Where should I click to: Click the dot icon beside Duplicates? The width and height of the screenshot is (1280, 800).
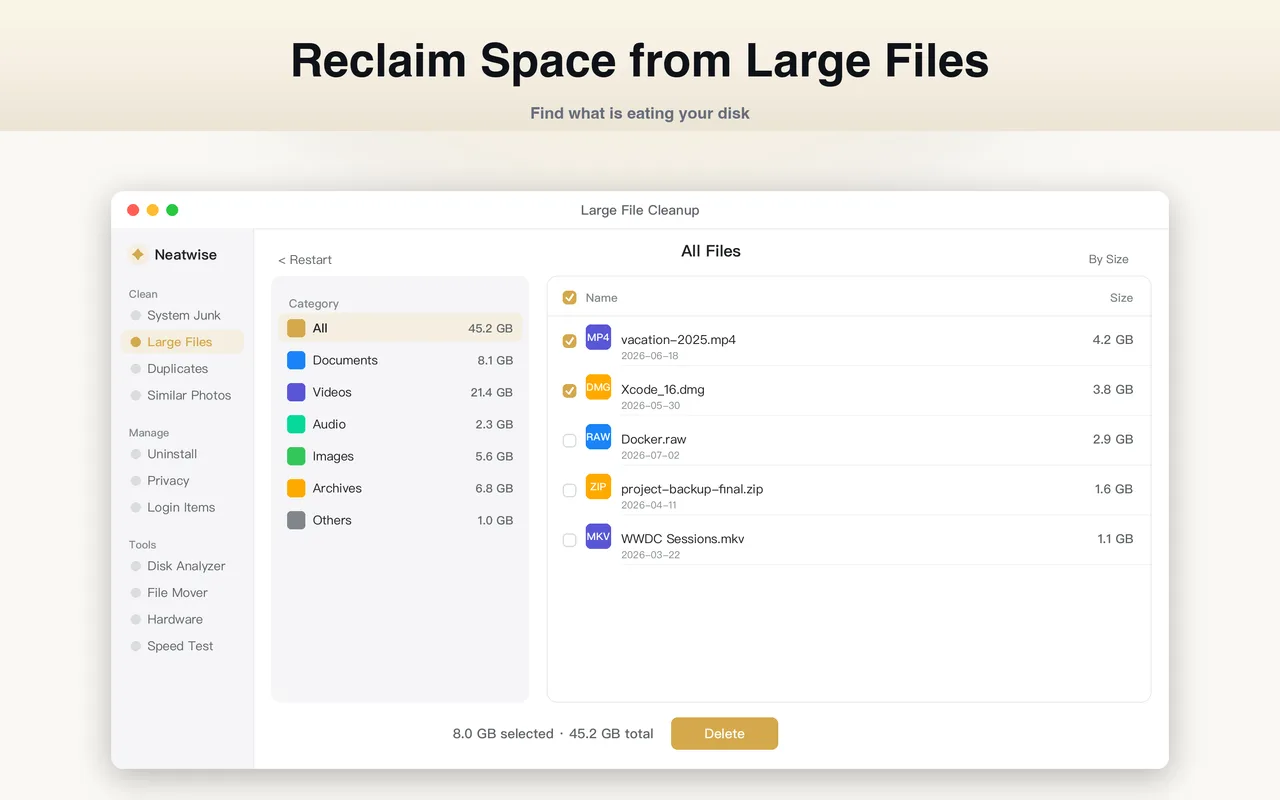[136, 369]
